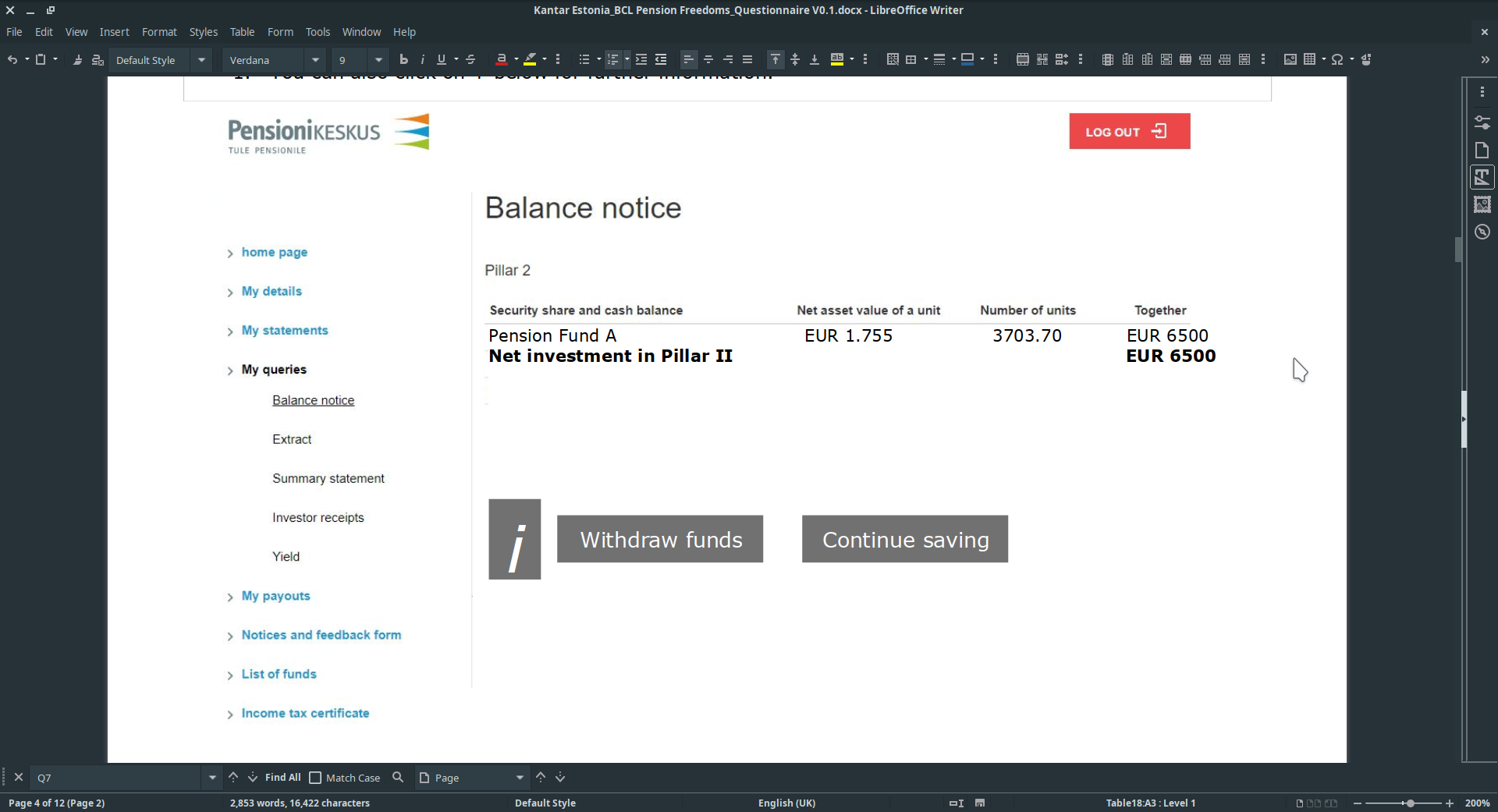Screen dimensions: 1498x812
Task: Apply the yellow highlighting color
Action: [x=530, y=59]
